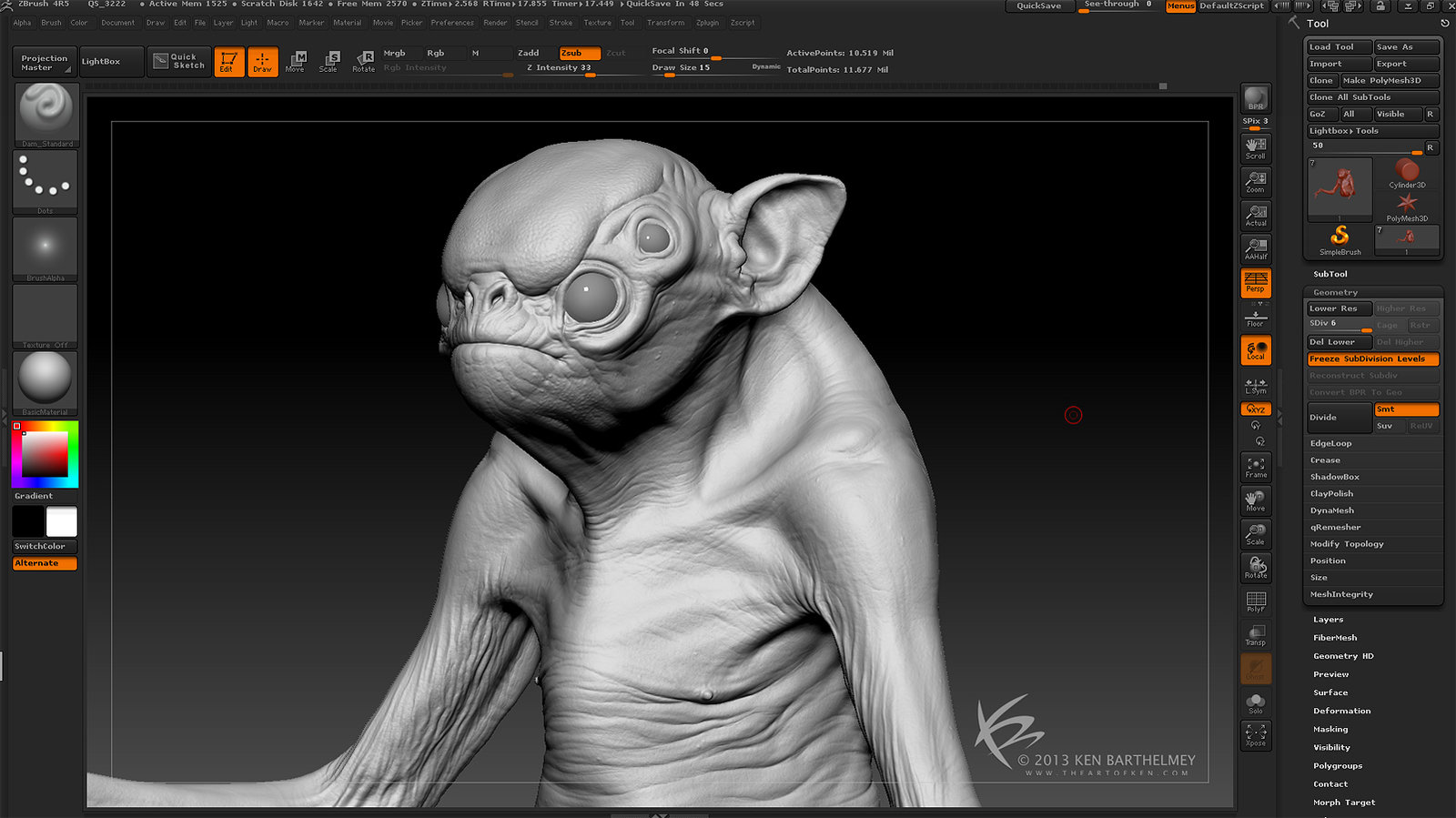Expand the Deformation section

point(1341,711)
